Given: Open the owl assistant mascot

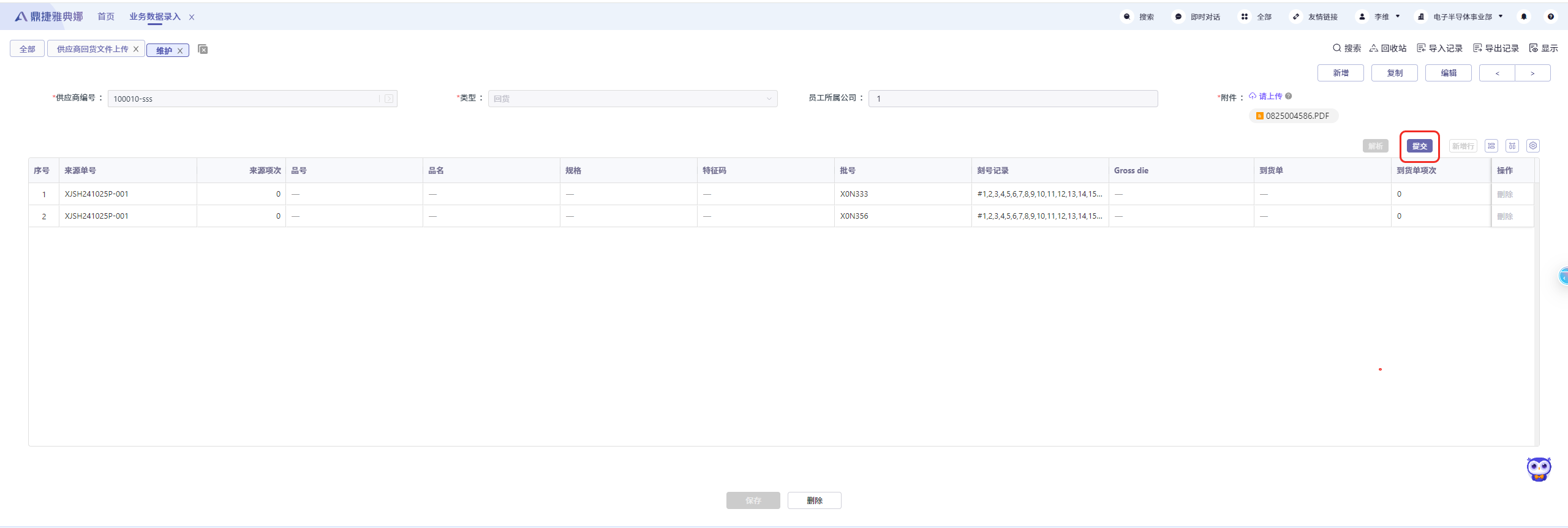Looking at the screenshot, I should [x=1539, y=469].
